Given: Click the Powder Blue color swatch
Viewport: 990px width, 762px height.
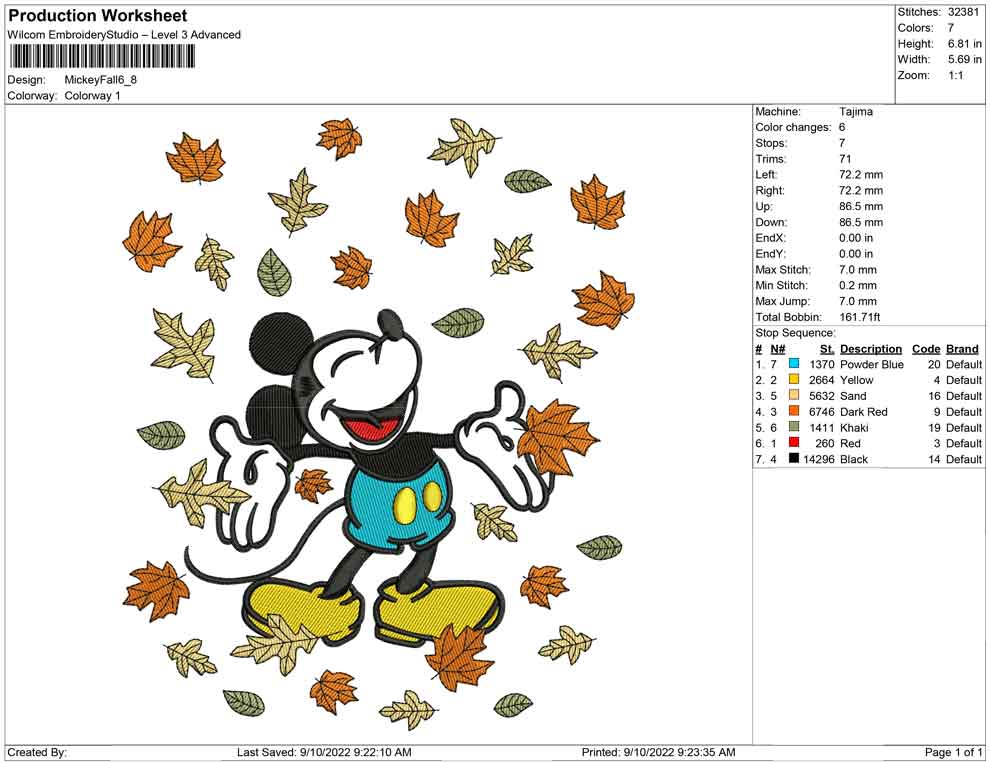Looking at the screenshot, I should 794,364.
